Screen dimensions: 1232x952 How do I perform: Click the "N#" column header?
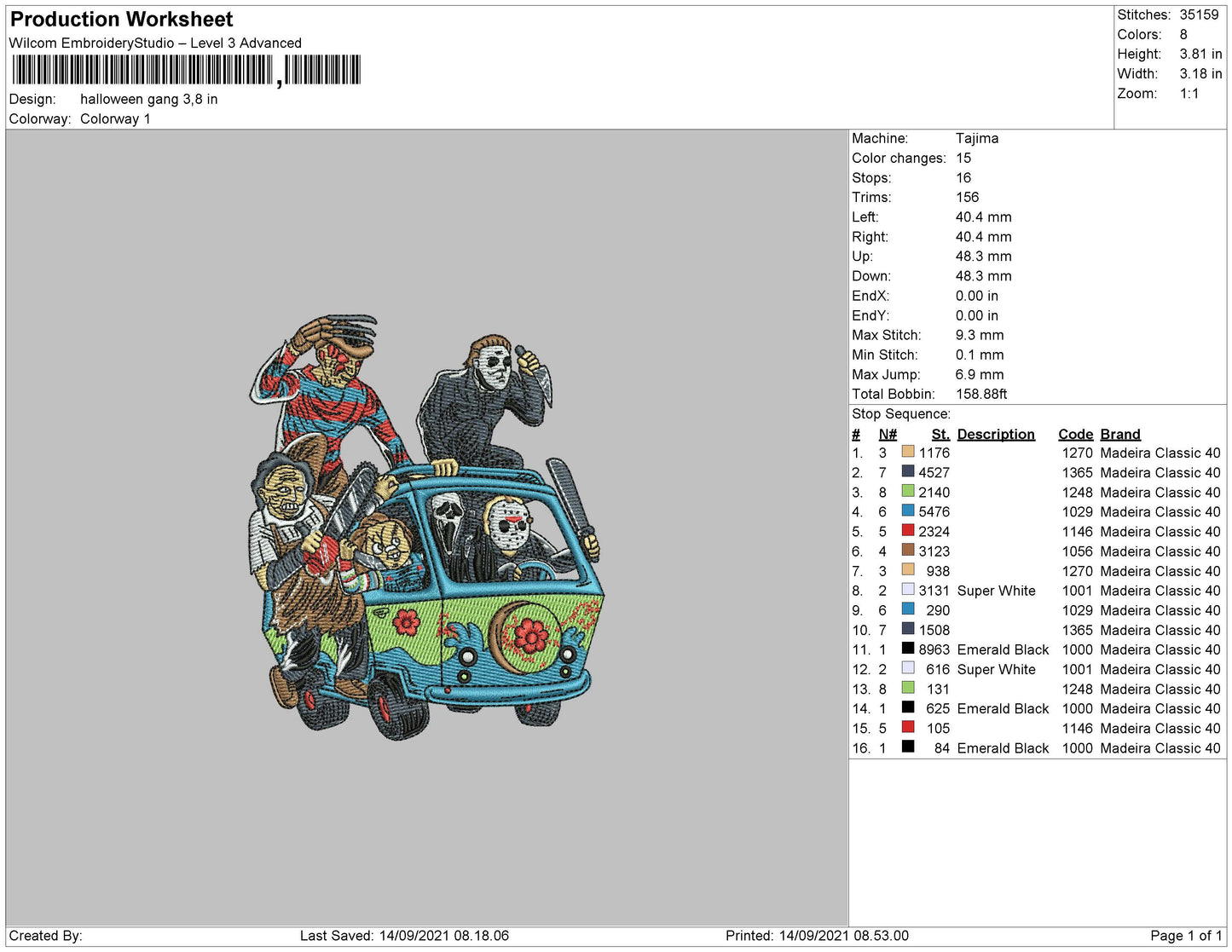click(x=888, y=434)
